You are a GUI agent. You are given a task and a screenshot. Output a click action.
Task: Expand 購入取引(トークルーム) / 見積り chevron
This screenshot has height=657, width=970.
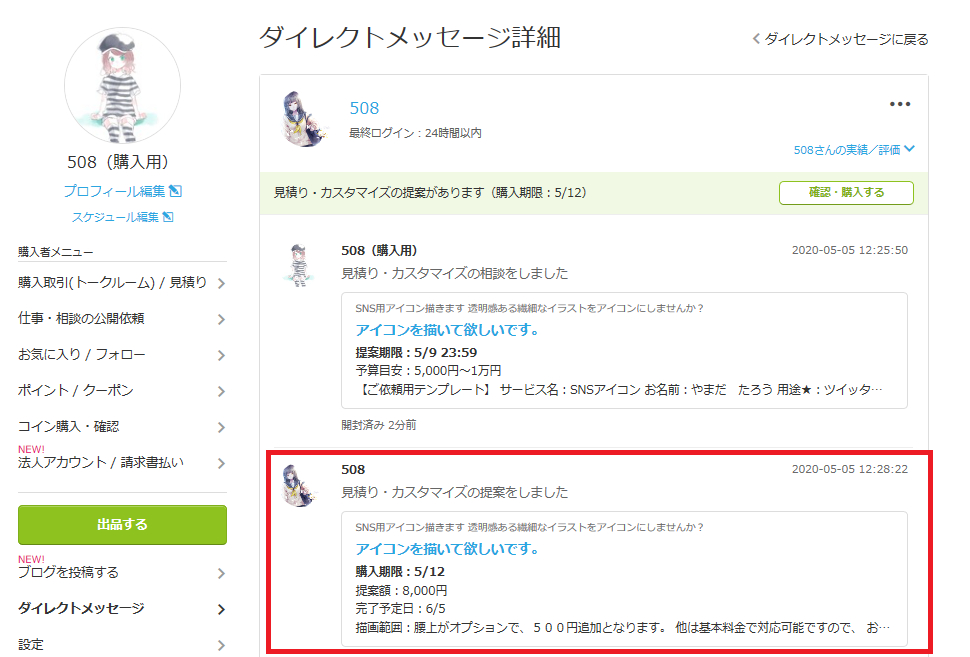tap(221, 283)
